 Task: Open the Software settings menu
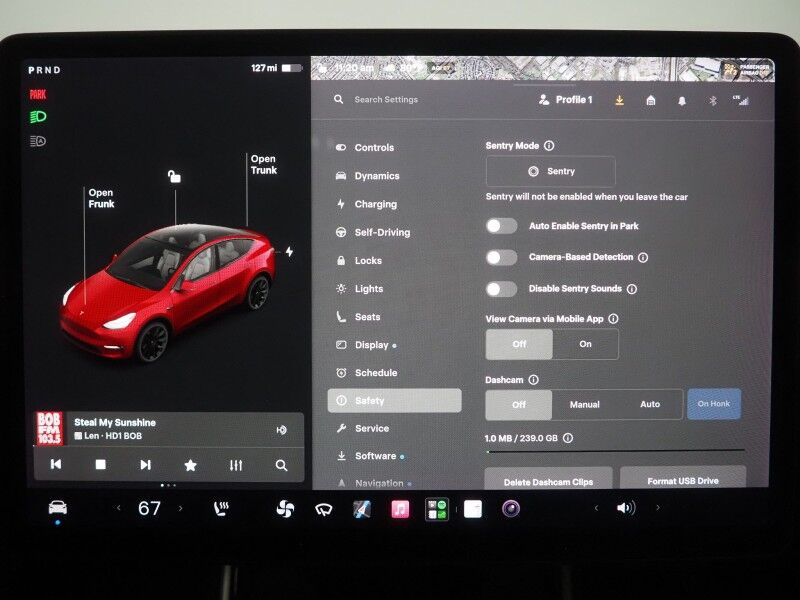(x=369, y=456)
